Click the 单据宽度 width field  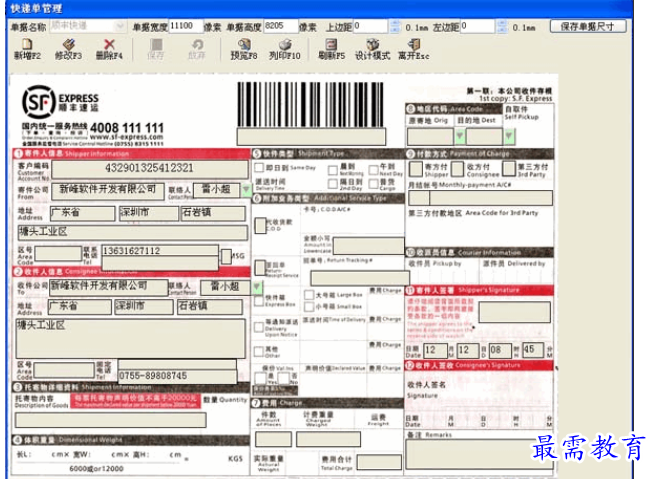click(186, 26)
